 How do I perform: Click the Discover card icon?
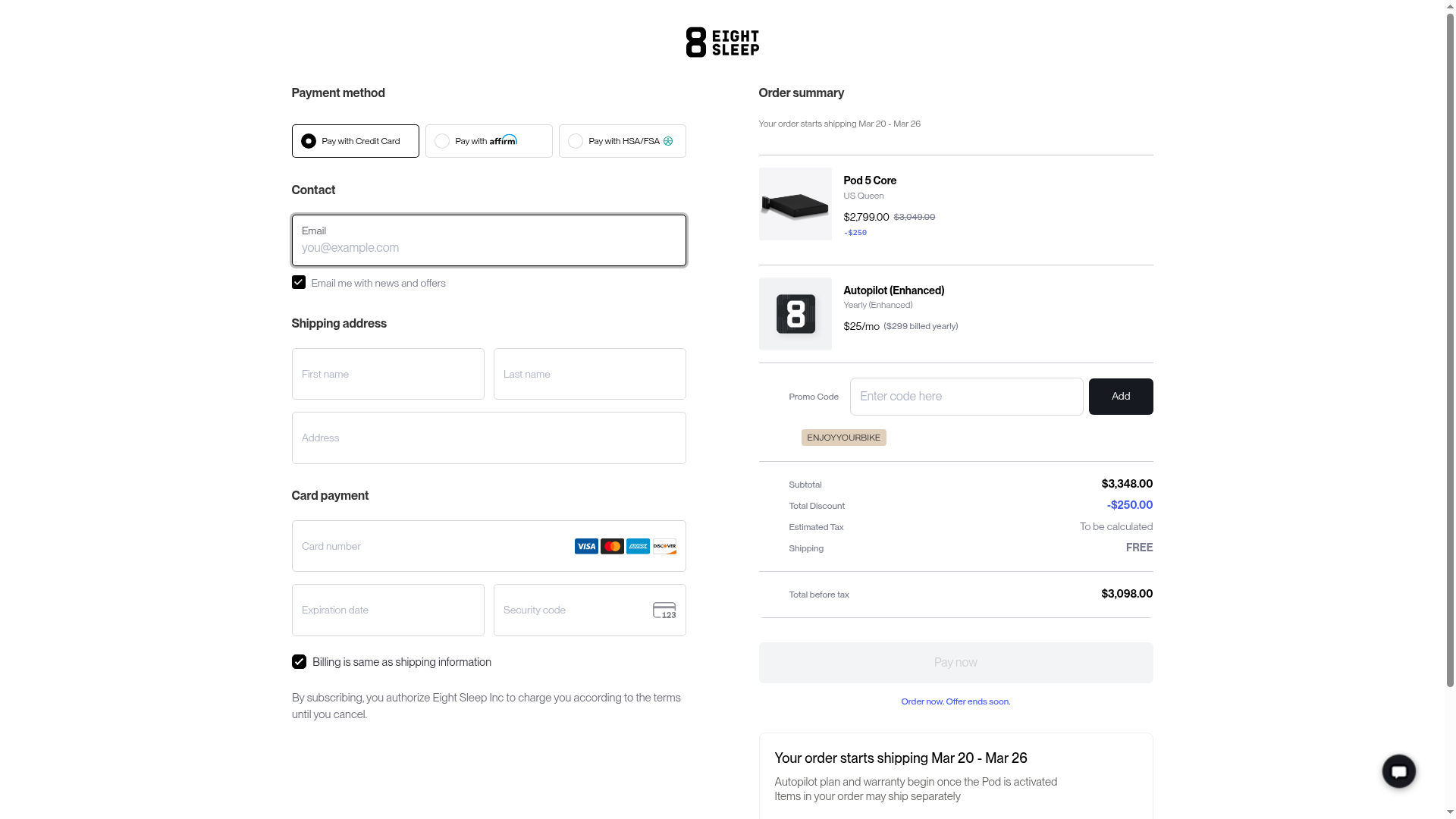[x=664, y=546]
